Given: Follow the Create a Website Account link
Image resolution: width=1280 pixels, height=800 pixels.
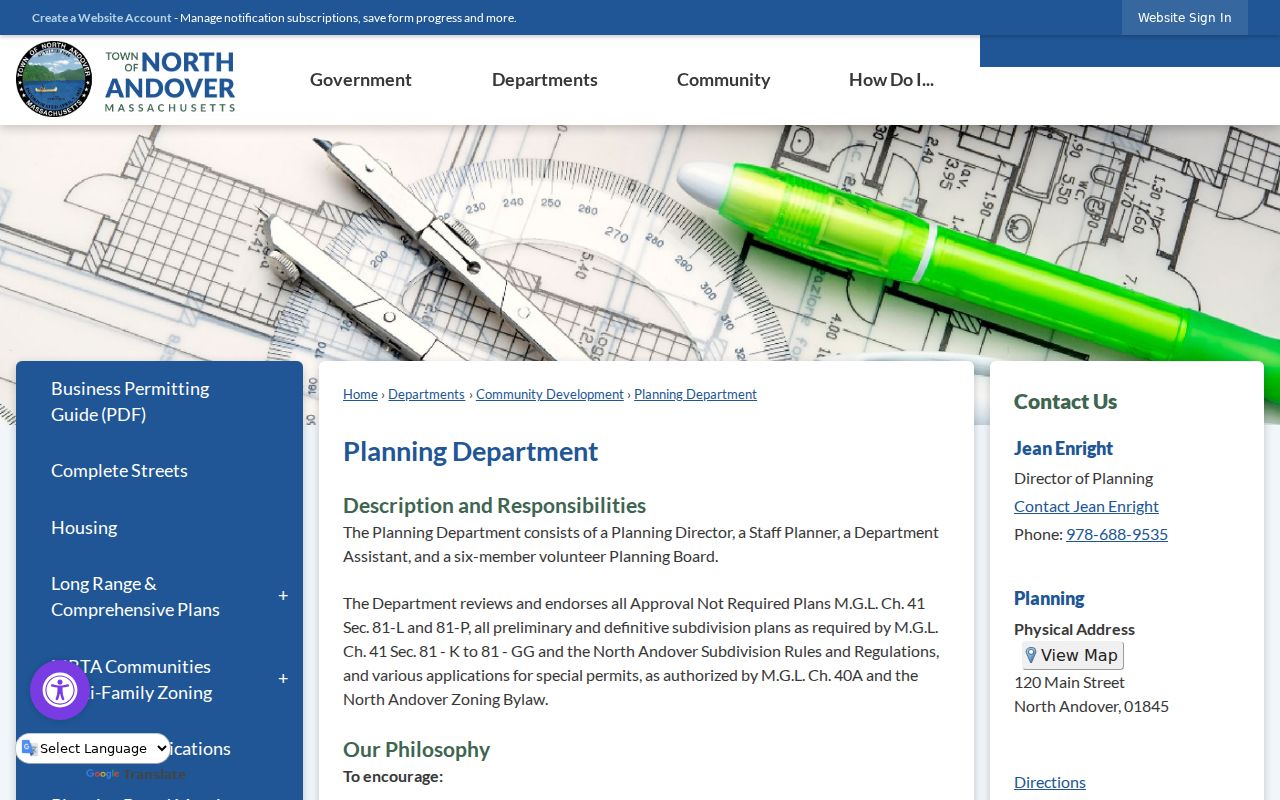Looking at the screenshot, I should (102, 18).
